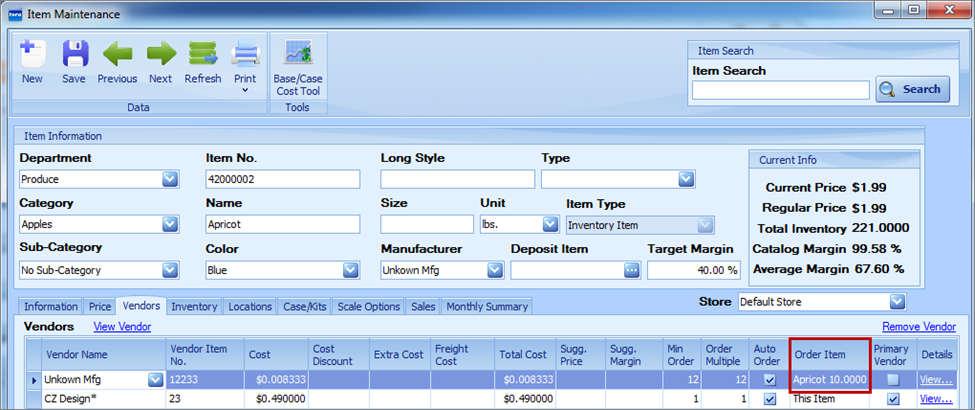Open the Monthly Summary tab
Image resolution: width=975 pixels, height=410 pixels.
coord(486,307)
